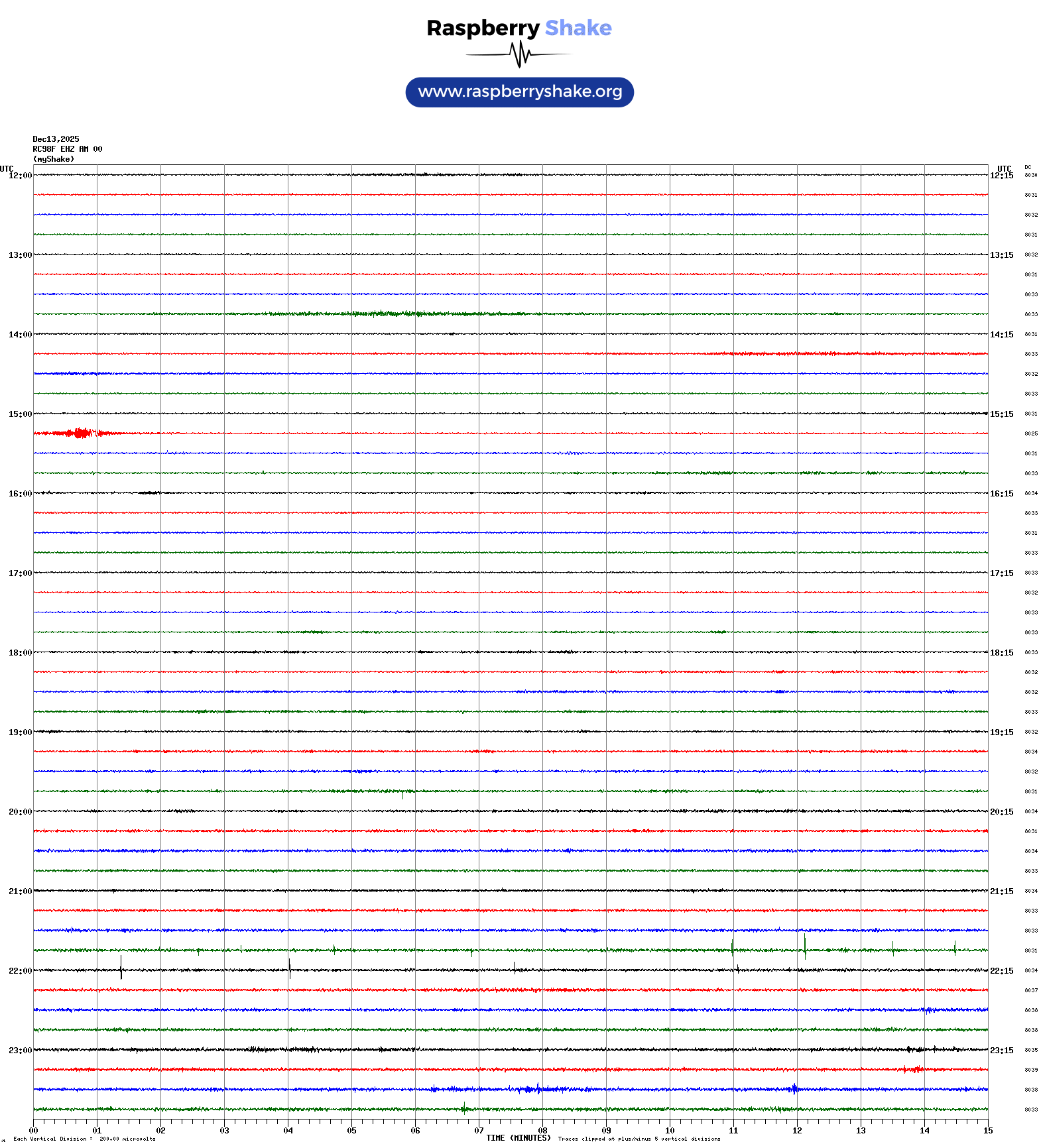The width and height of the screenshot is (1041, 1148).
Task: Open the www.raspberryshake.org link button
Action: (x=520, y=92)
